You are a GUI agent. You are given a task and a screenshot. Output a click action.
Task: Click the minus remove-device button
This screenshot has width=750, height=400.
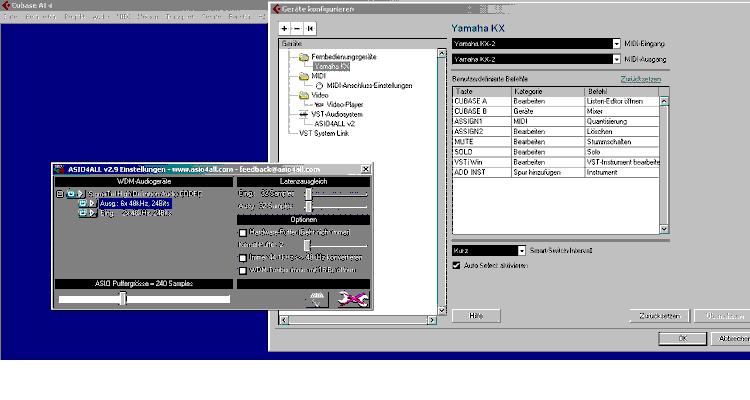[x=297, y=29]
